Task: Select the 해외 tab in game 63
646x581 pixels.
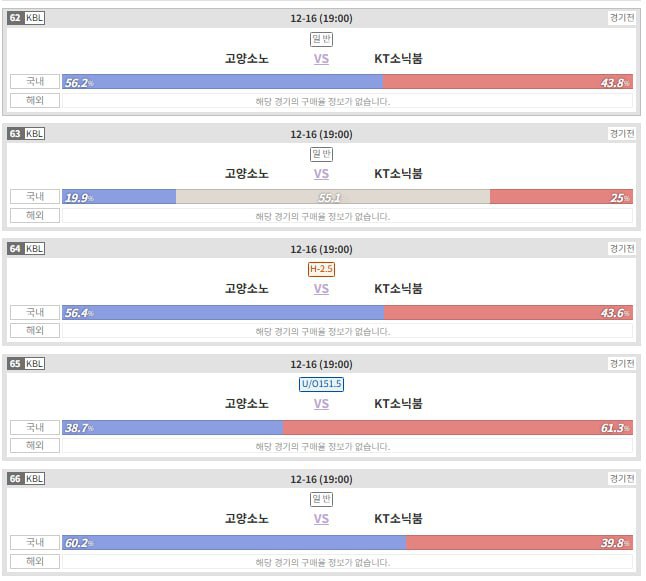Action: click(x=35, y=216)
